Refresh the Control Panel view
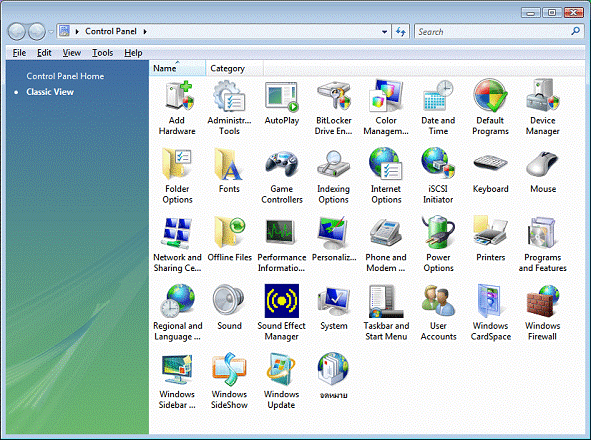Image resolution: width=591 pixels, height=440 pixels. click(401, 32)
